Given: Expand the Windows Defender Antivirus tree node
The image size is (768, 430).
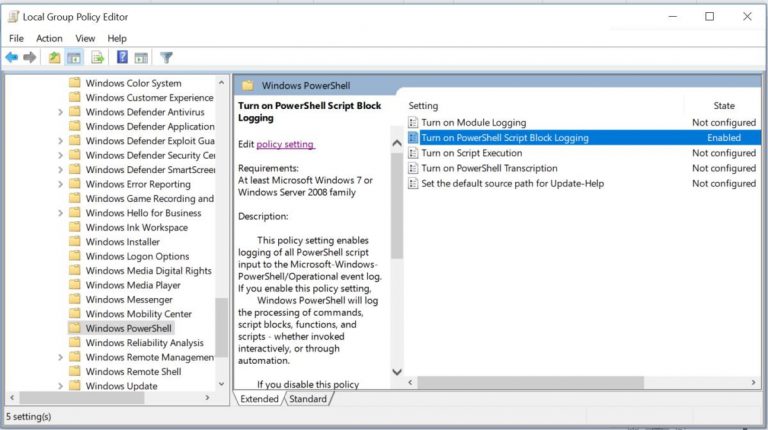Looking at the screenshot, I should [60, 113].
